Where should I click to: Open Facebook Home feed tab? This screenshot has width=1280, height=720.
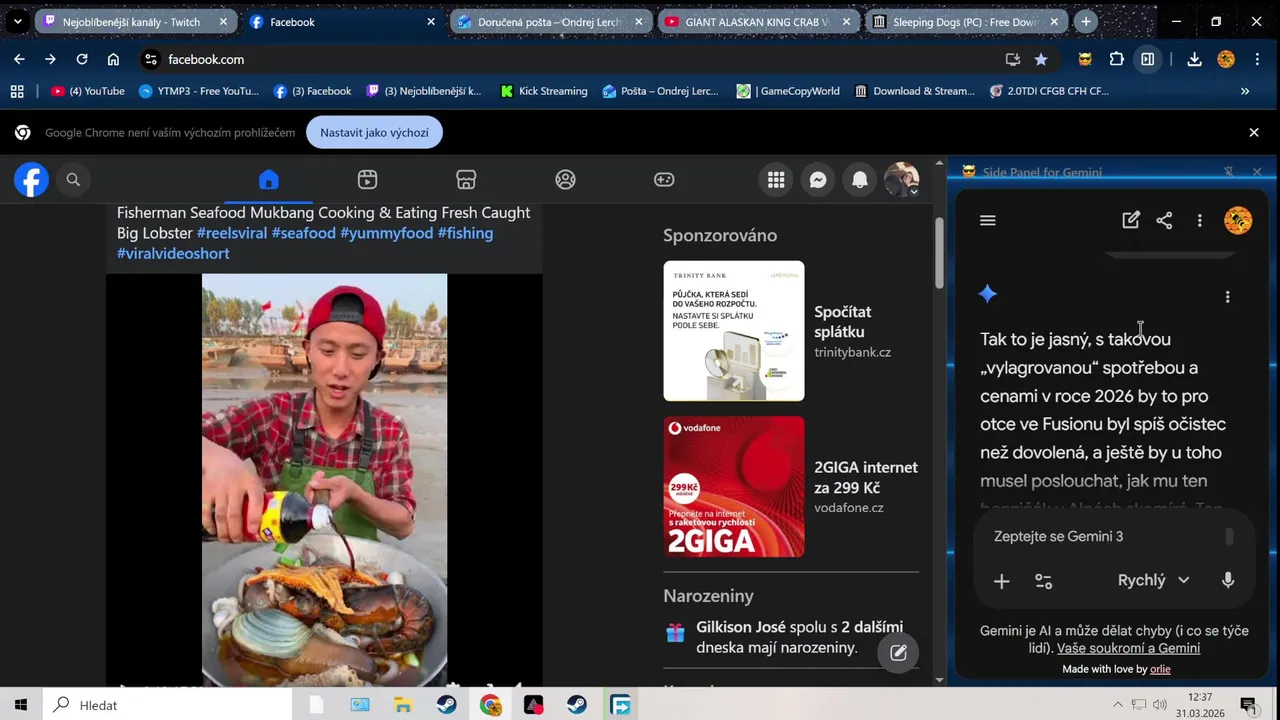268,180
